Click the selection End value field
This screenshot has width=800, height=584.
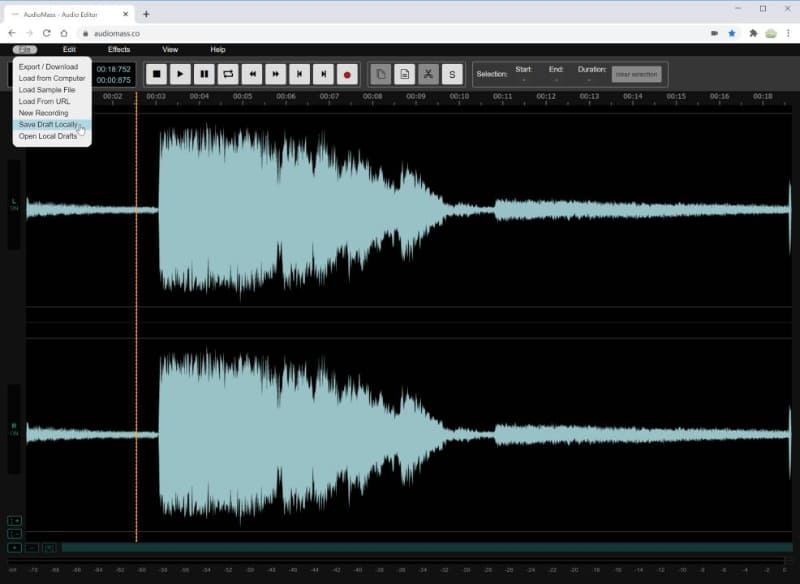point(556,80)
